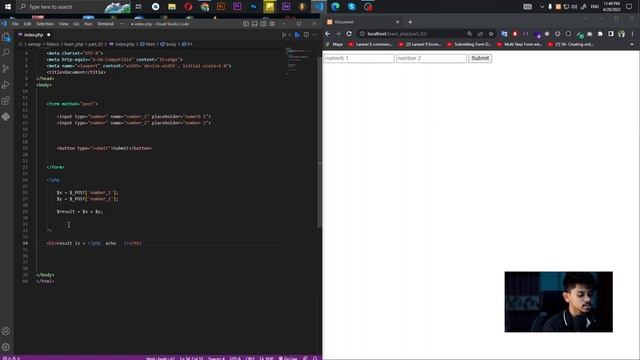
Task: Click the Split Editor icon
Action: pos(306,35)
